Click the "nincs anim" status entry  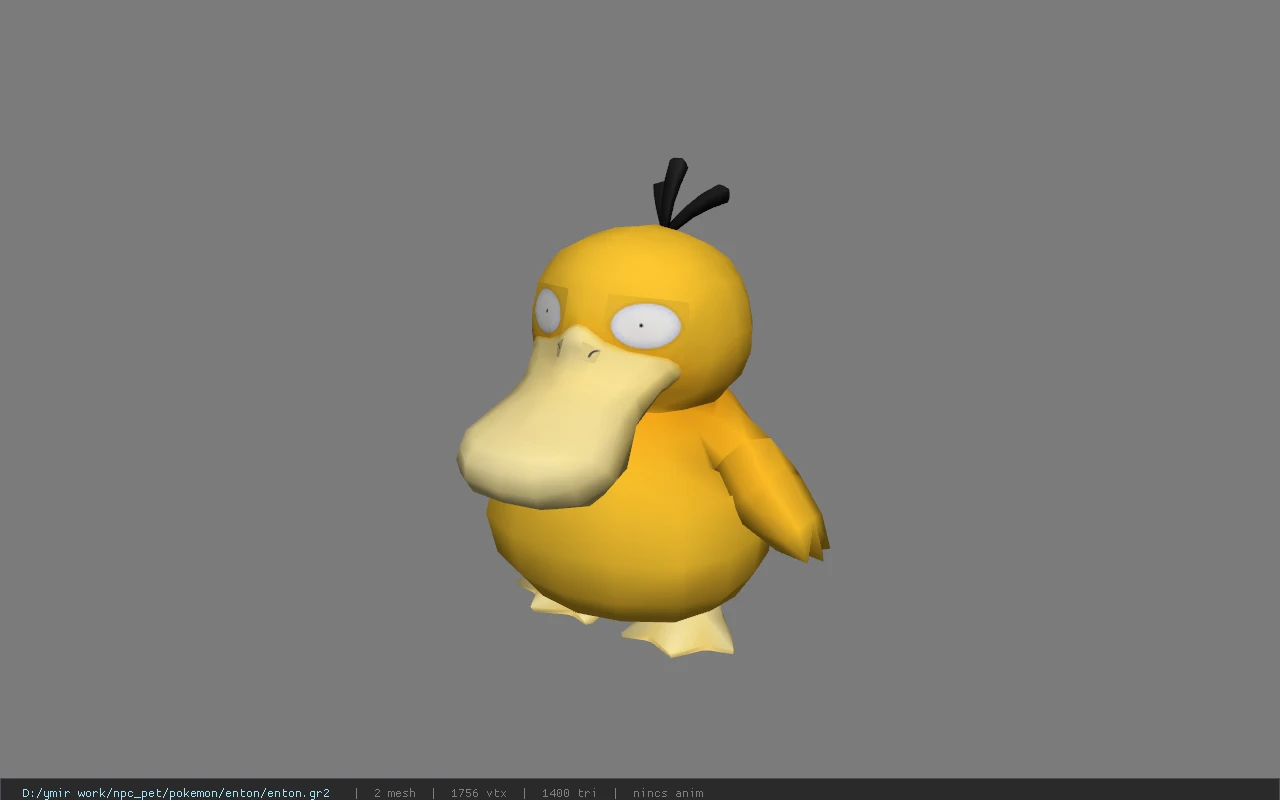pos(668,793)
